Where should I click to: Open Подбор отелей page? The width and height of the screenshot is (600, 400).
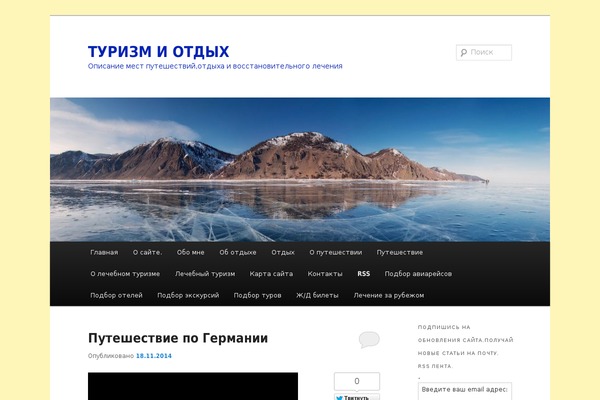point(116,295)
